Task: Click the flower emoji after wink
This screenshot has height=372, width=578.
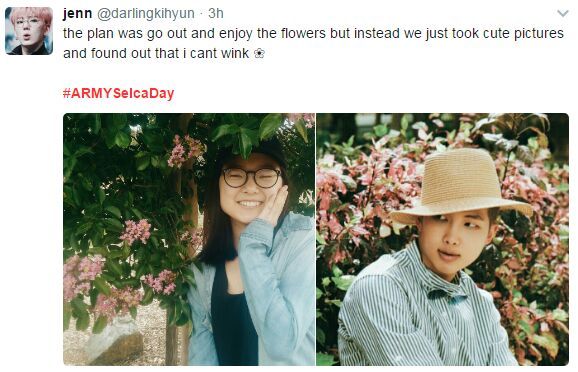Action: click(x=259, y=54)
